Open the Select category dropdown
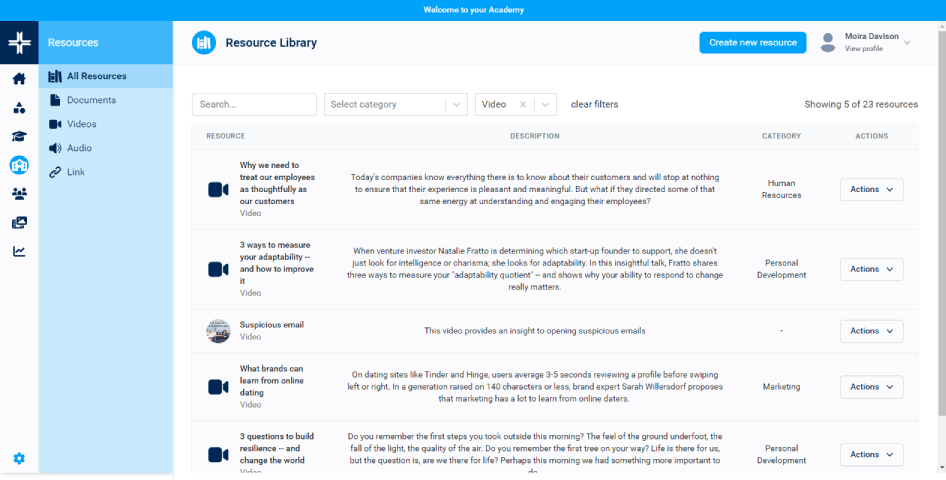 tap(396, 104)
